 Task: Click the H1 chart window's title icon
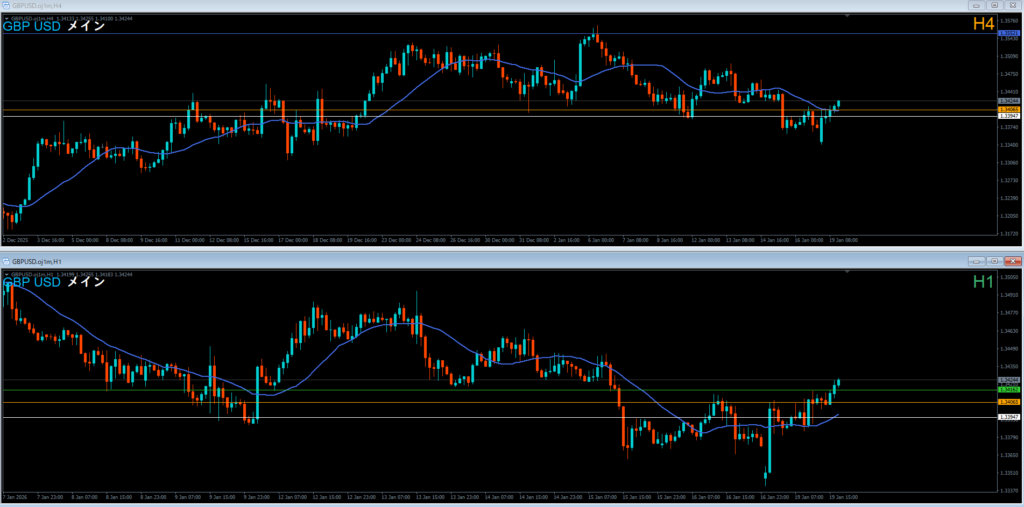pyautogui.click(x=6, y=261)
